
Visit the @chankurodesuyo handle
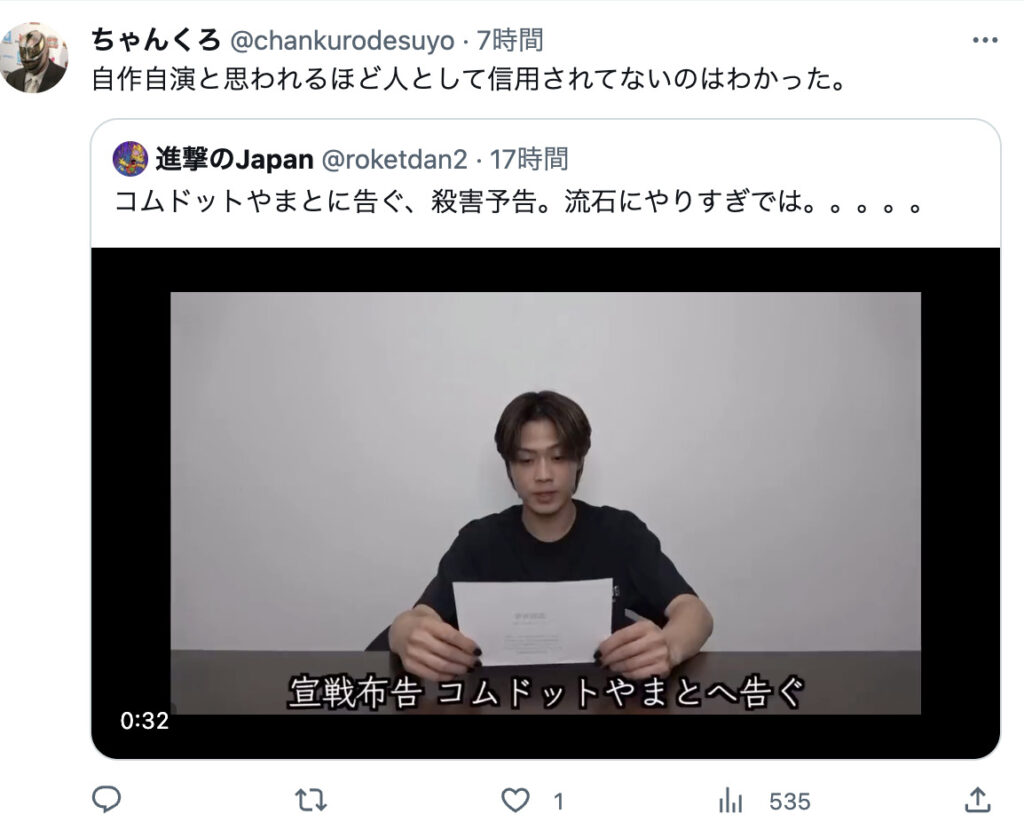click(342, 41)
